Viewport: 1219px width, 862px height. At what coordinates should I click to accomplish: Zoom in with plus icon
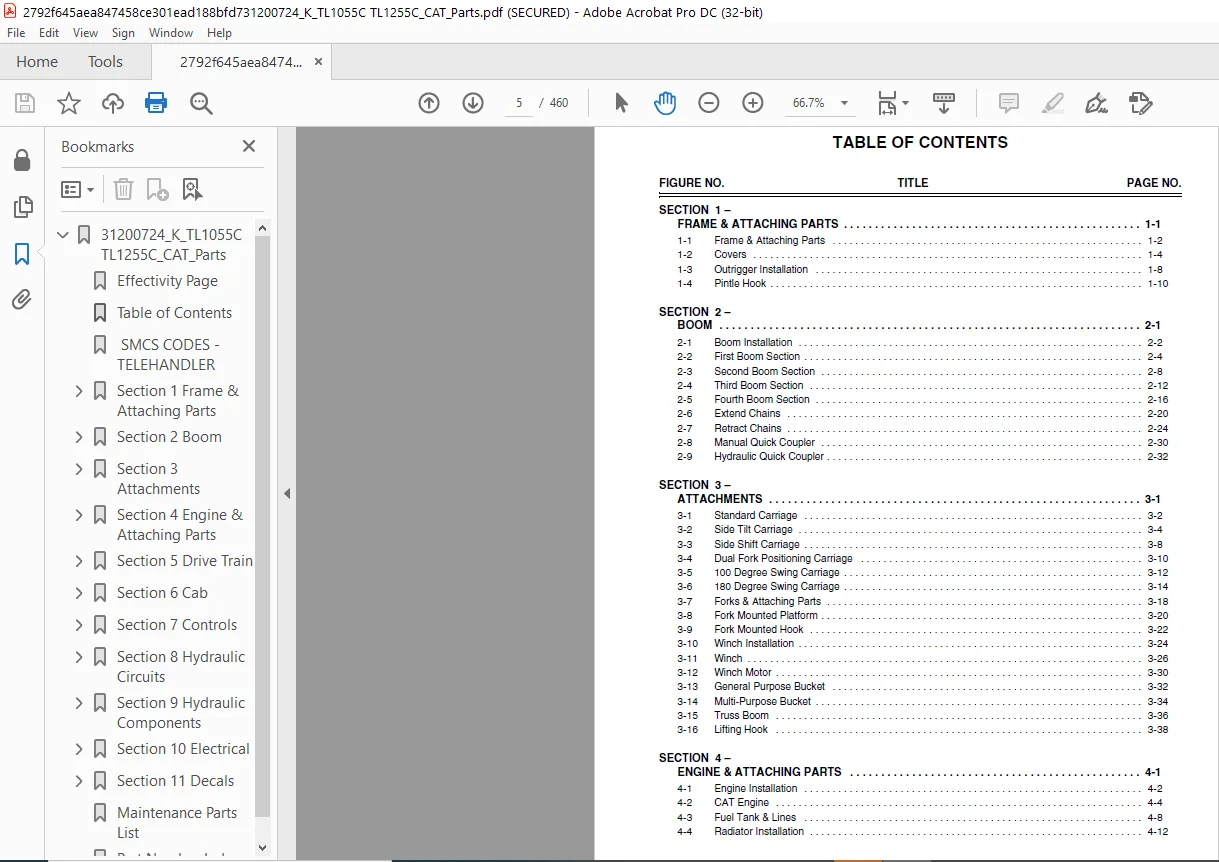pyautogui.click(x=753, y=103)
